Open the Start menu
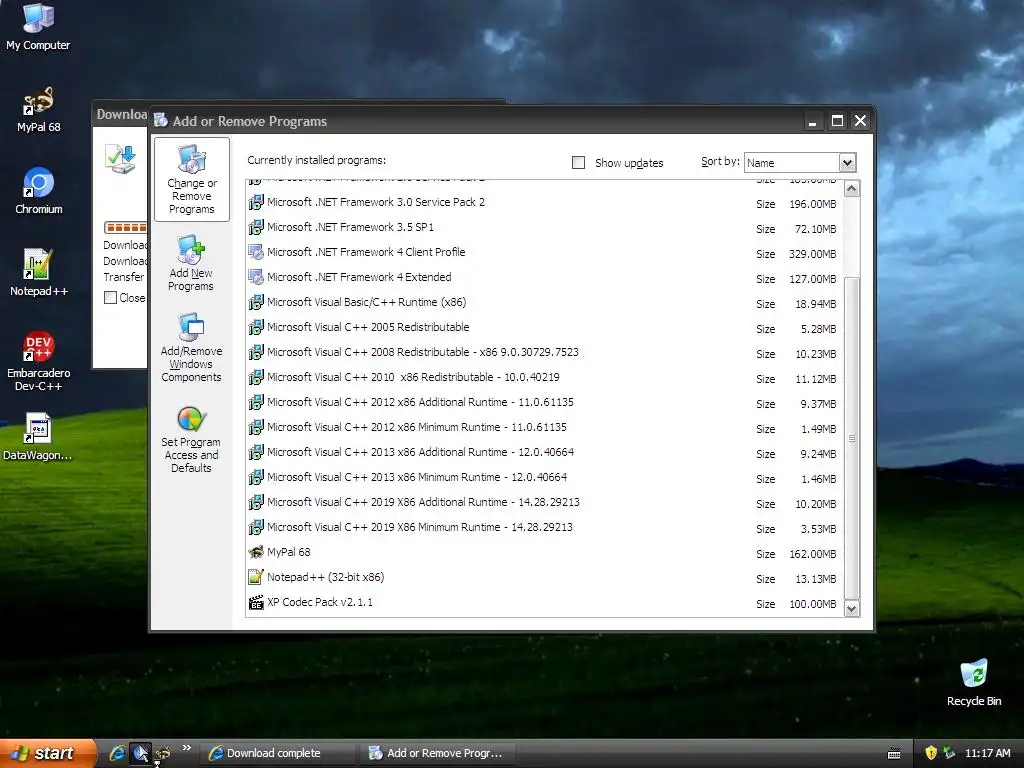1024x768 pixels. 48,753
